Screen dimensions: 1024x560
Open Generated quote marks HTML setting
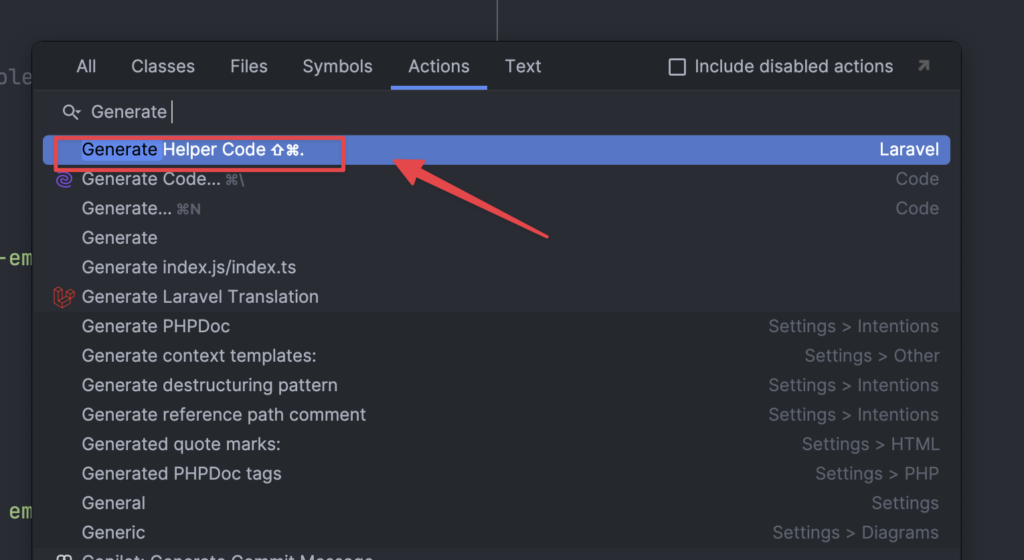pyautogui.click(x=181, y=444)
